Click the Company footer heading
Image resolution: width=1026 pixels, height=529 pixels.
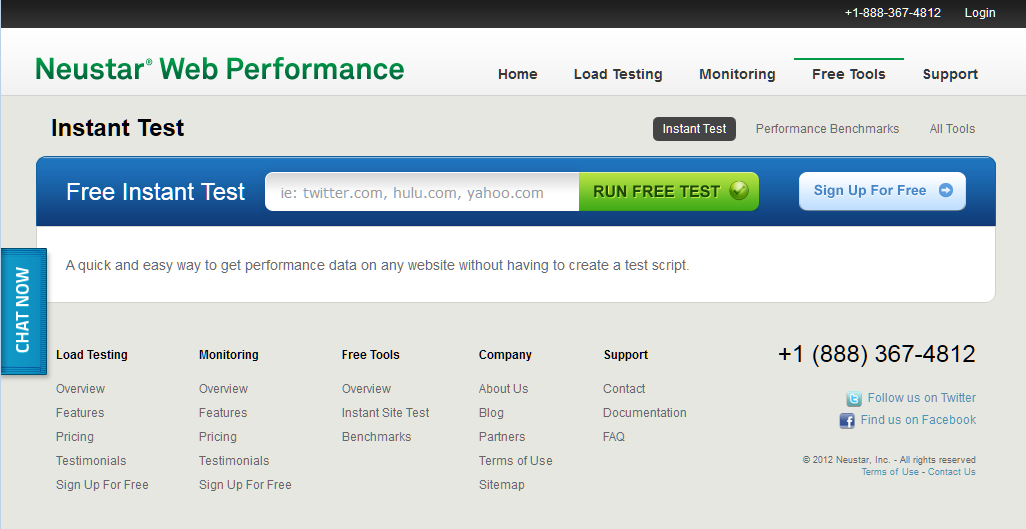[x=505, y=355]
